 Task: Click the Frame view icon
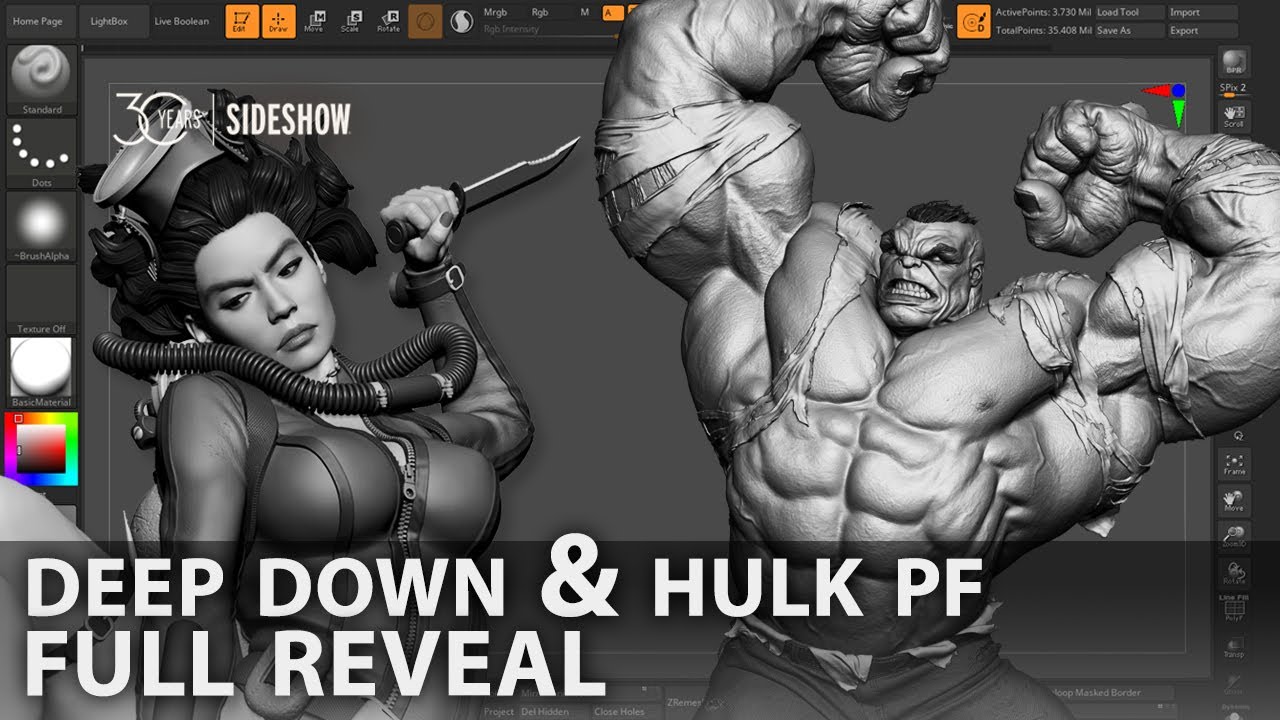click(1234, 464)
